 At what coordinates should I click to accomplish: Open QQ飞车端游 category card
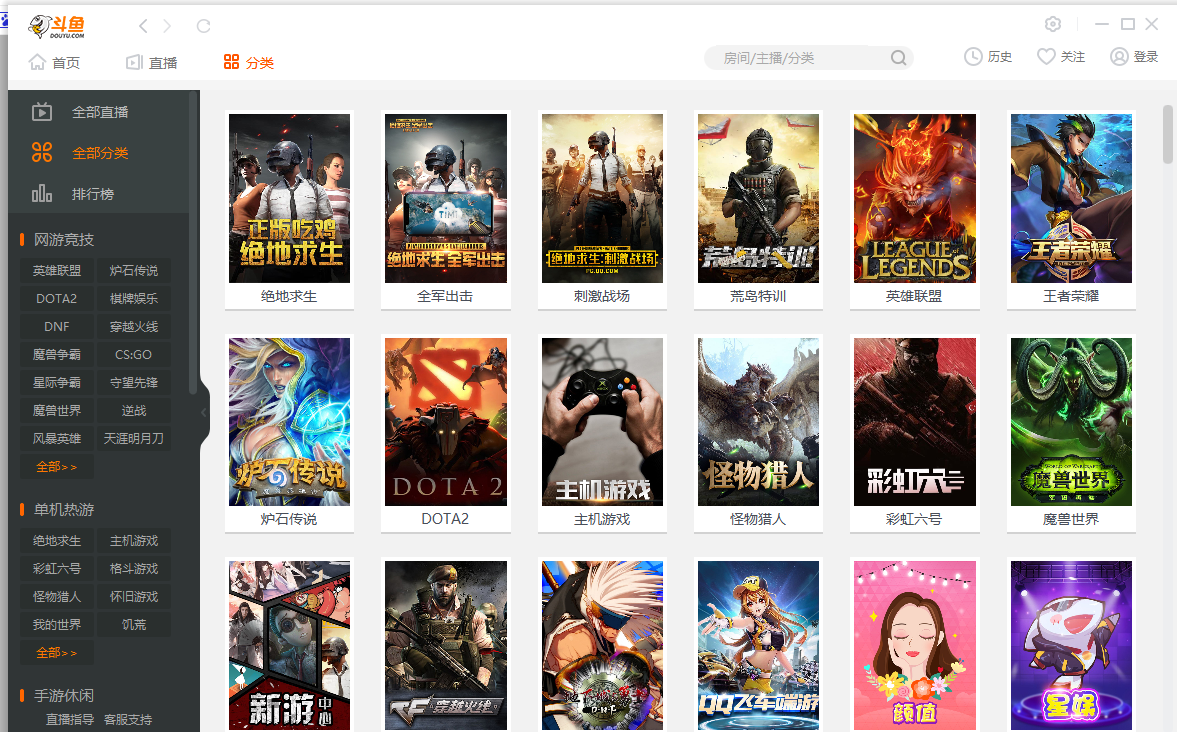coord(758,645)
